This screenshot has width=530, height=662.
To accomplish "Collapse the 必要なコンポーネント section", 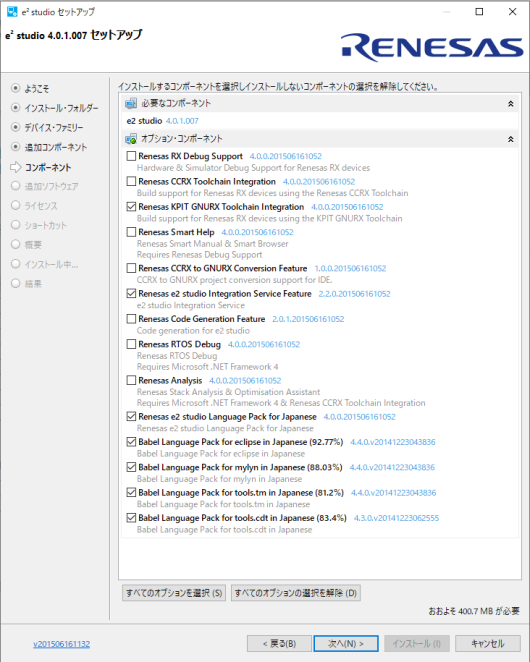I will 511,103.
